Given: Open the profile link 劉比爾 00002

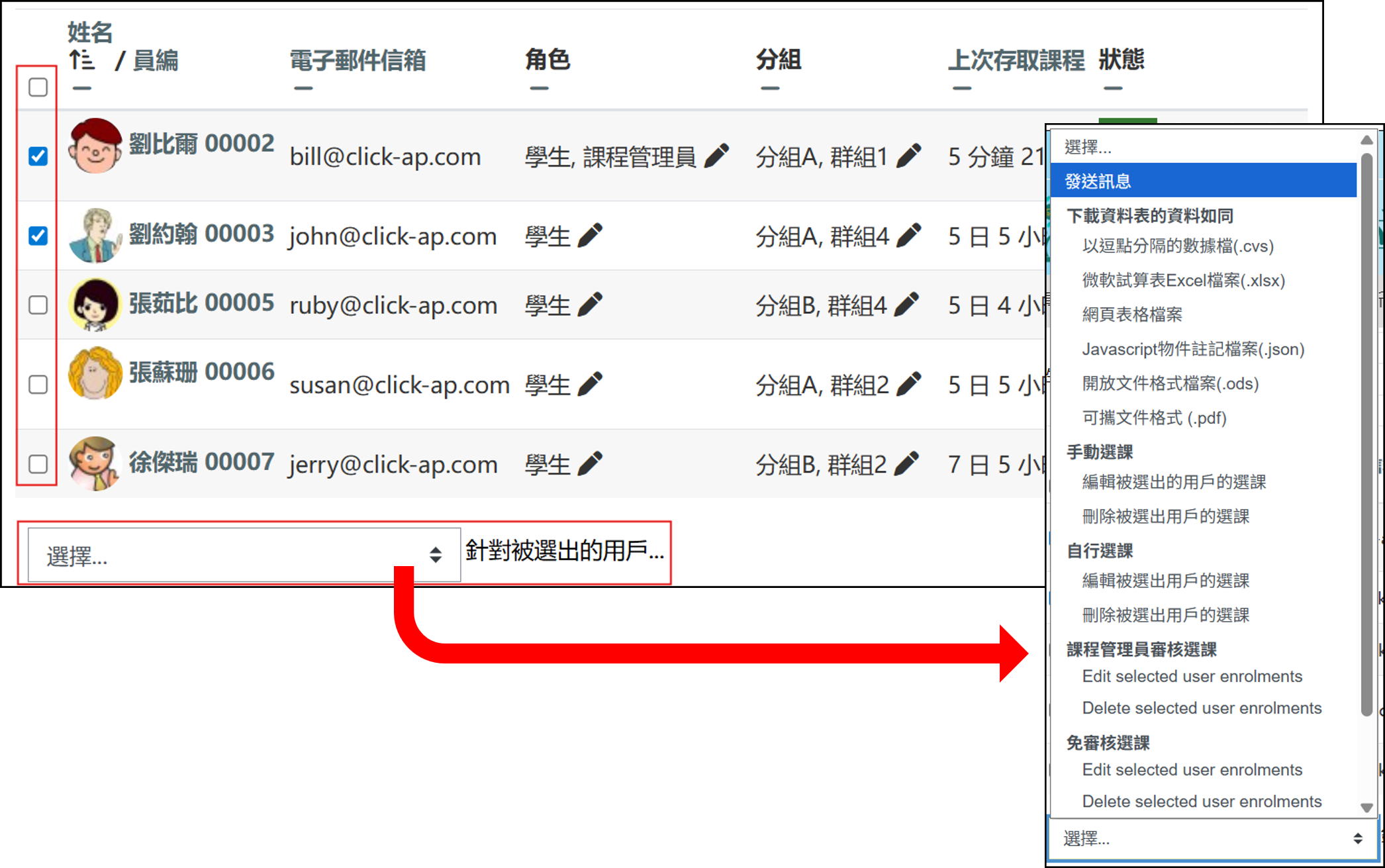Looking at the screenshot, I should pyautogui.click(x=201, y=143).
